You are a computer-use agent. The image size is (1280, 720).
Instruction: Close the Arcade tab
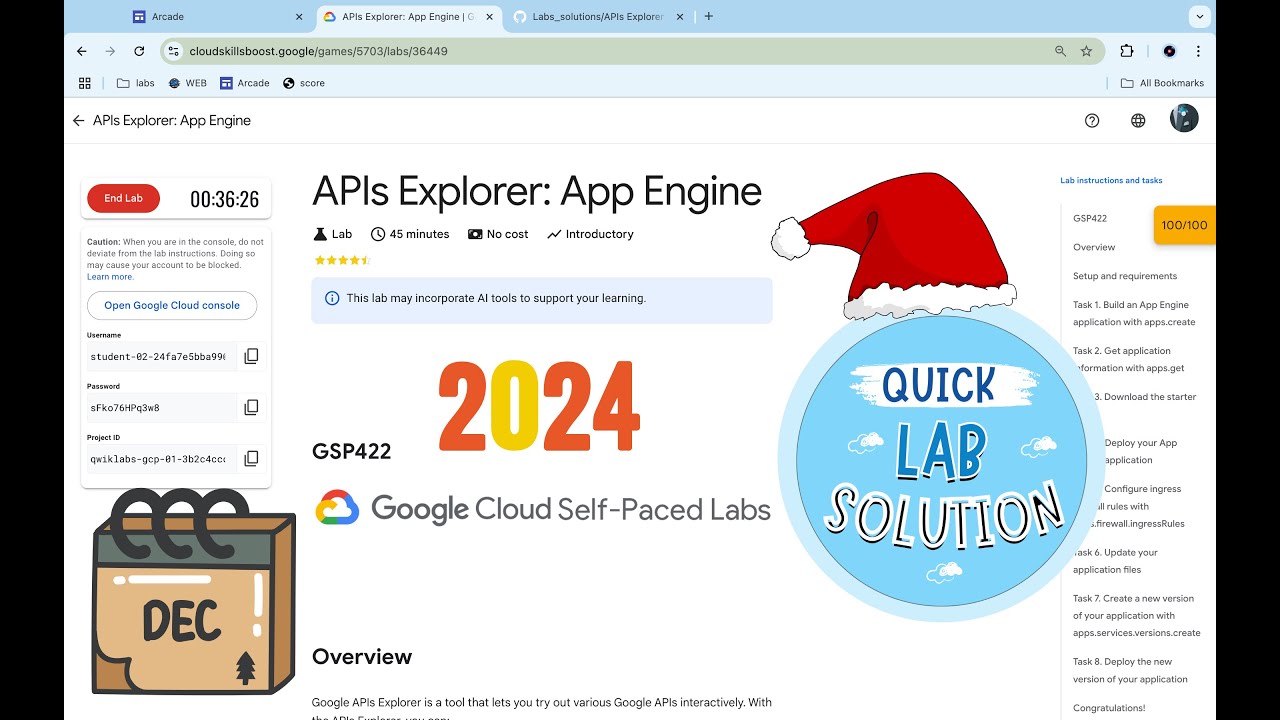pyautogui.click(x=299, y=17)
